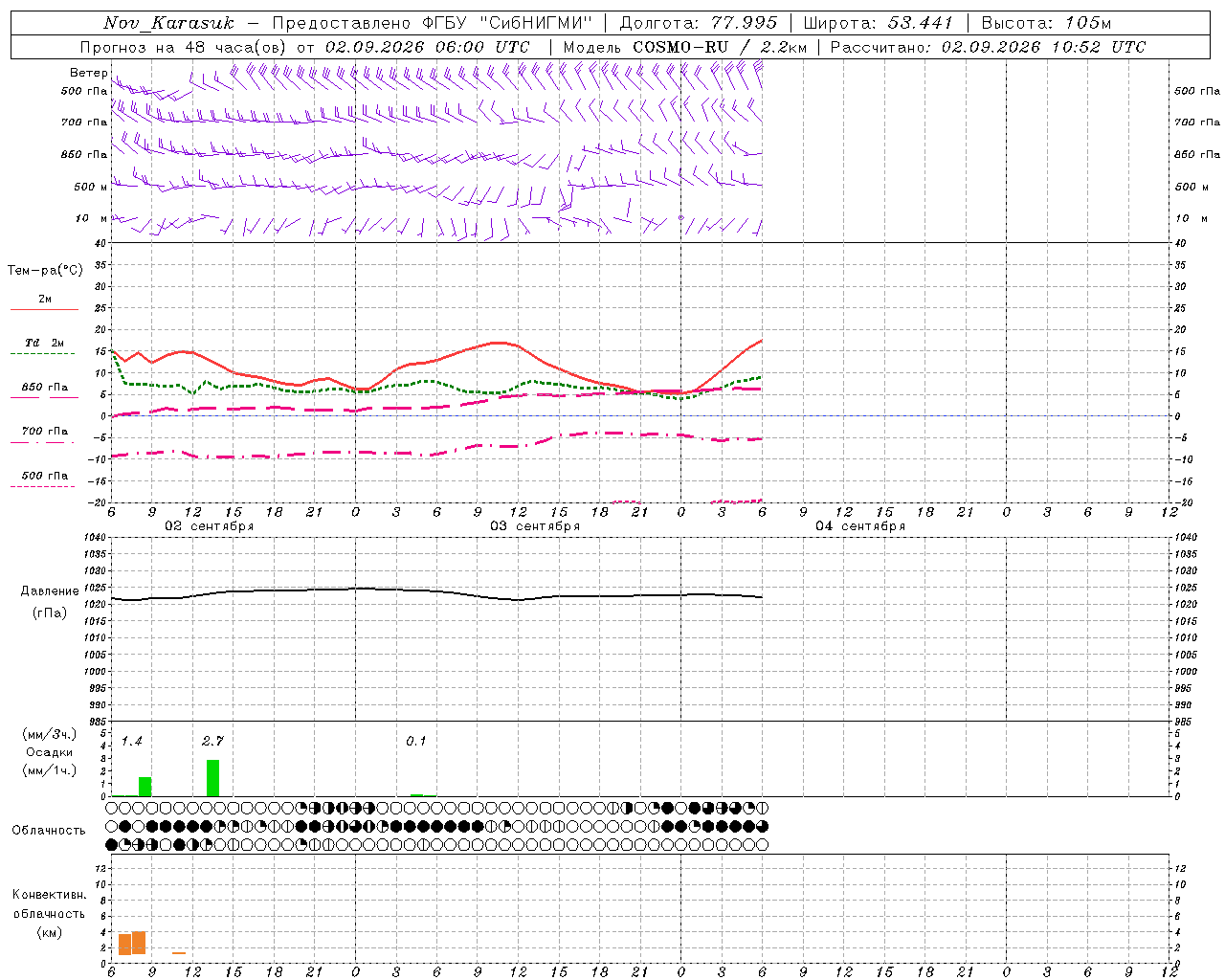Screen dimensions: 1225x980
Task: Click the 02 сентября date label
Action: click(x=210, y=526)
